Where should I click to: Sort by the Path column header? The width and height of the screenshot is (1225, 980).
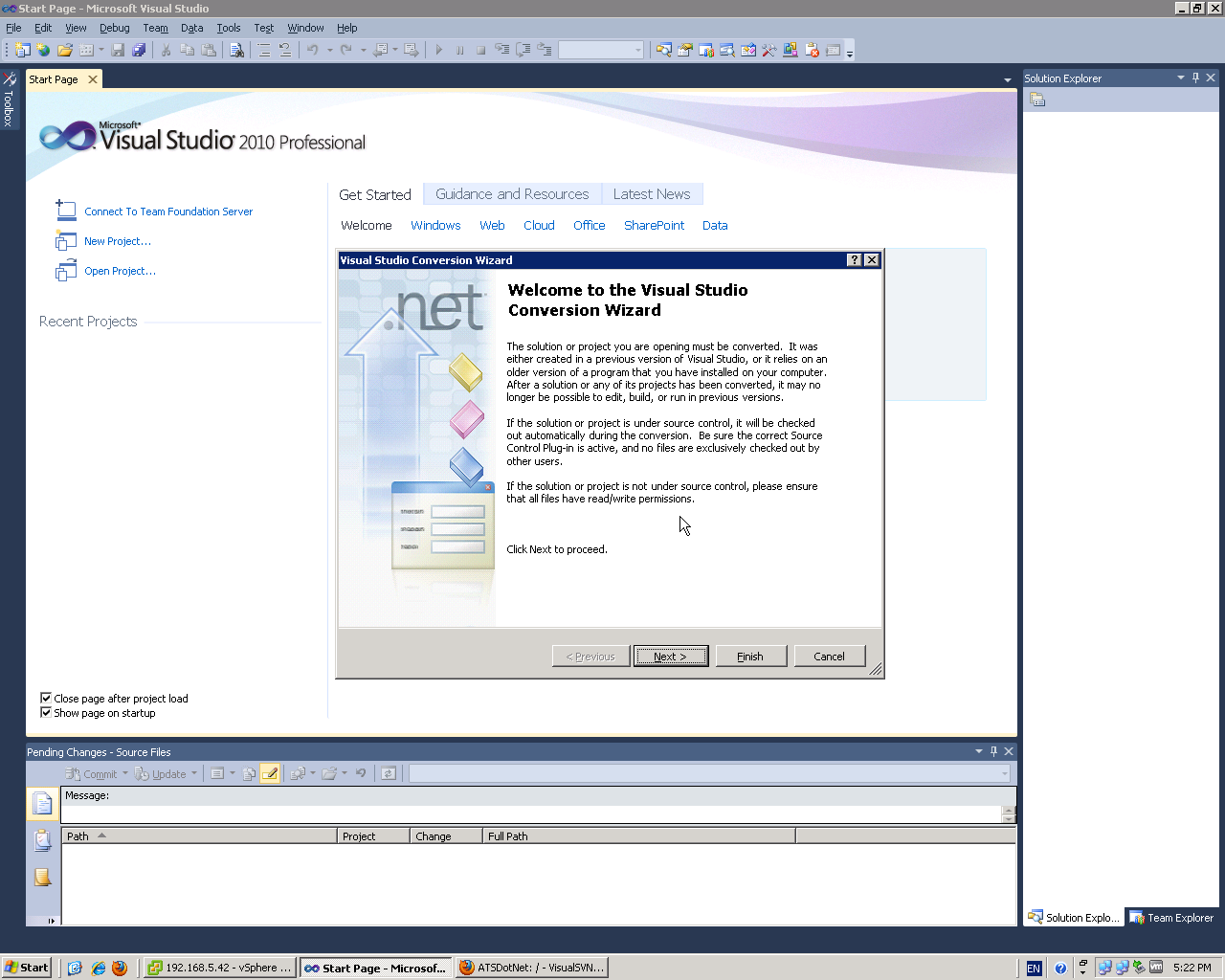pos(199,836)
